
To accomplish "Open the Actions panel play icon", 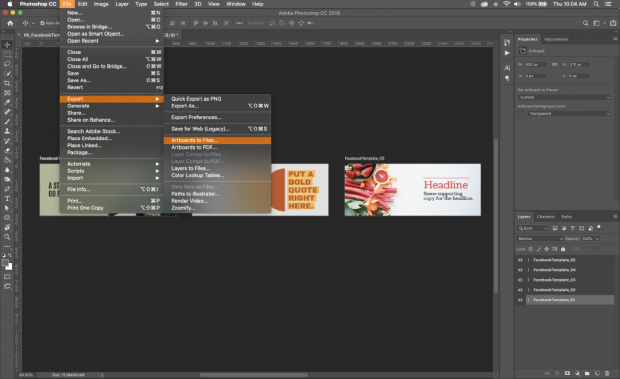I will (507, 53).
